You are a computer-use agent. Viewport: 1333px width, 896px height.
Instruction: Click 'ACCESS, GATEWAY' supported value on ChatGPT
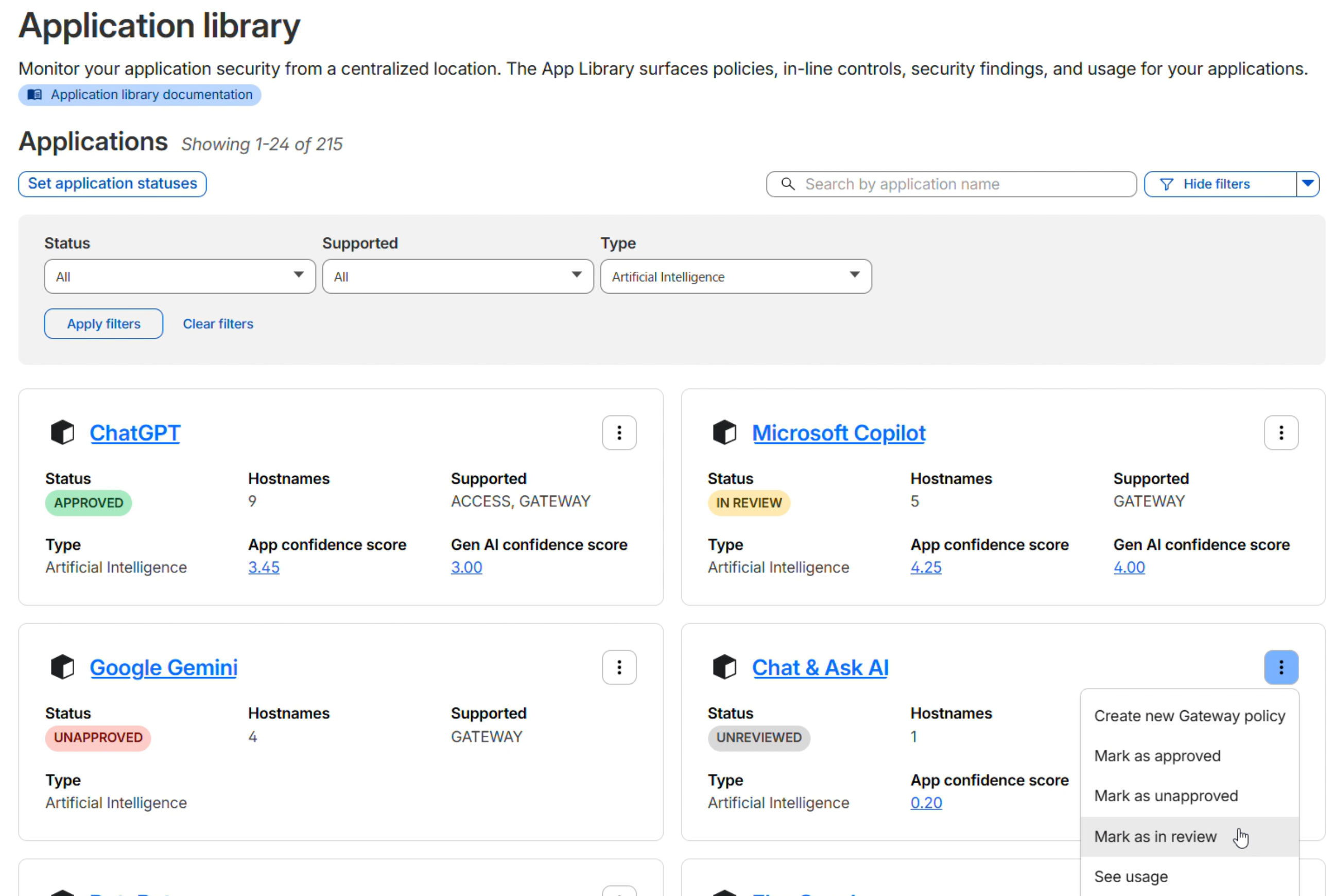(x=520, y=501)
